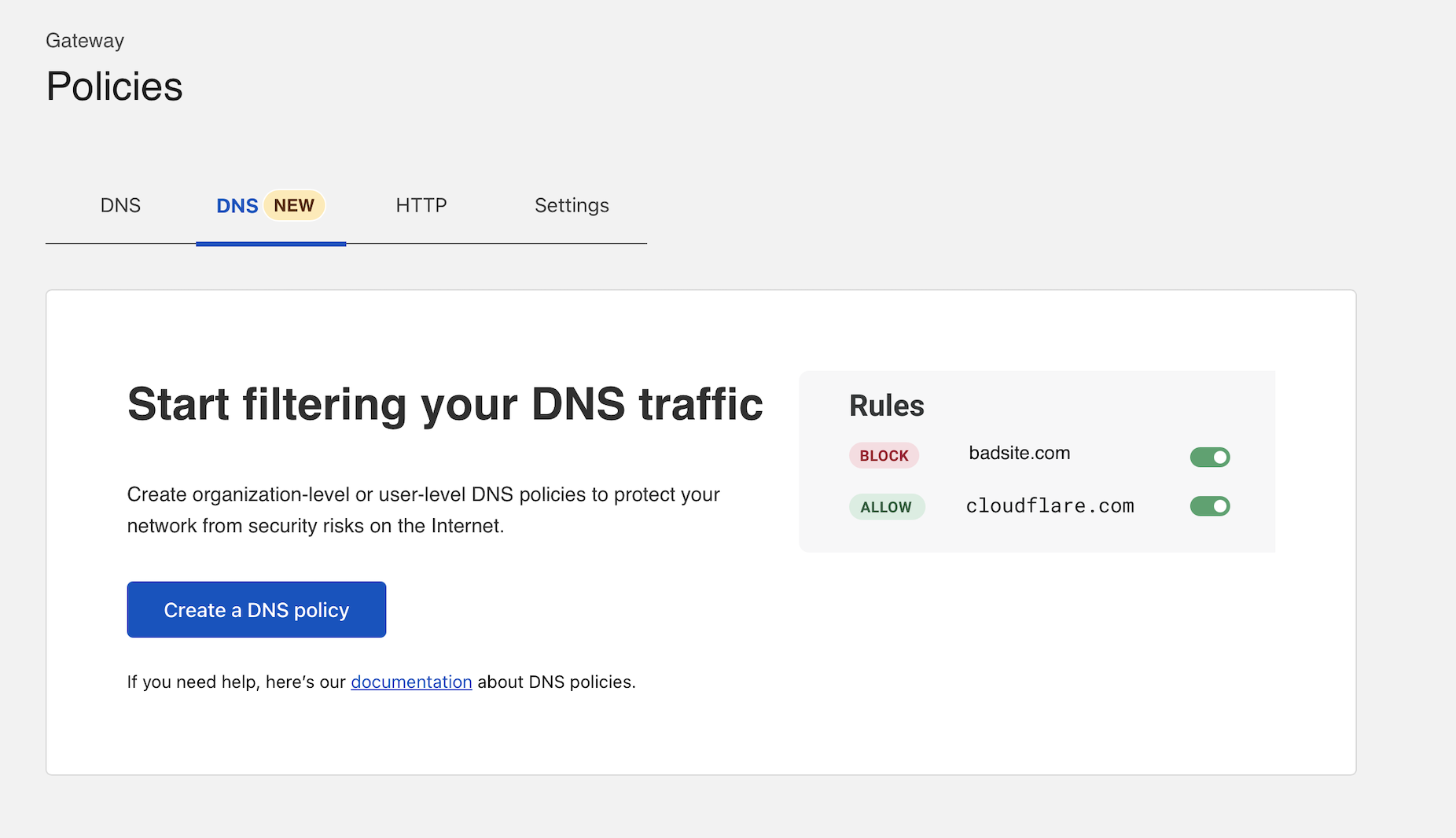The height and width of the screenshot is (838, 1456).
Task: Click the green ALLOW badge
Action: [x=886, y=507]
